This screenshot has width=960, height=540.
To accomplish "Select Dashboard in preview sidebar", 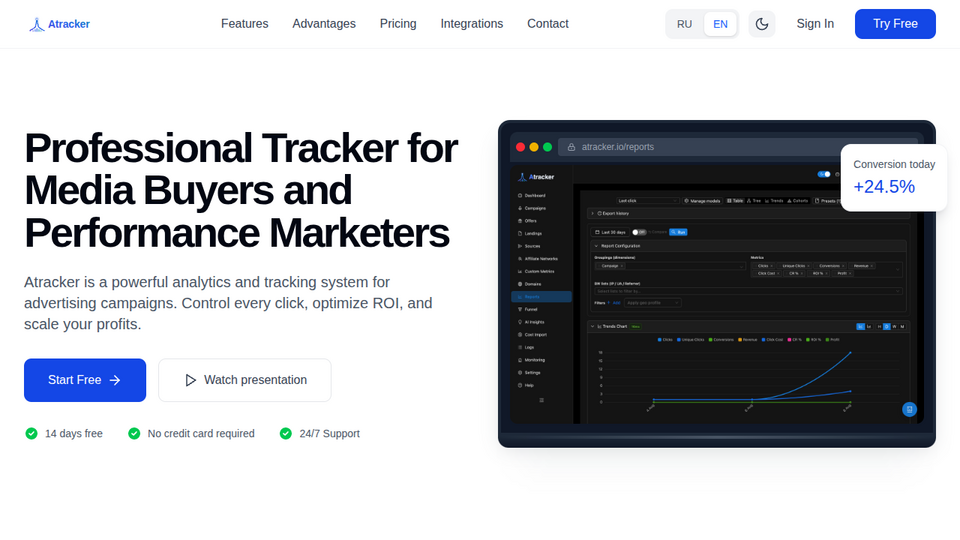I will (x=531, y=196).
